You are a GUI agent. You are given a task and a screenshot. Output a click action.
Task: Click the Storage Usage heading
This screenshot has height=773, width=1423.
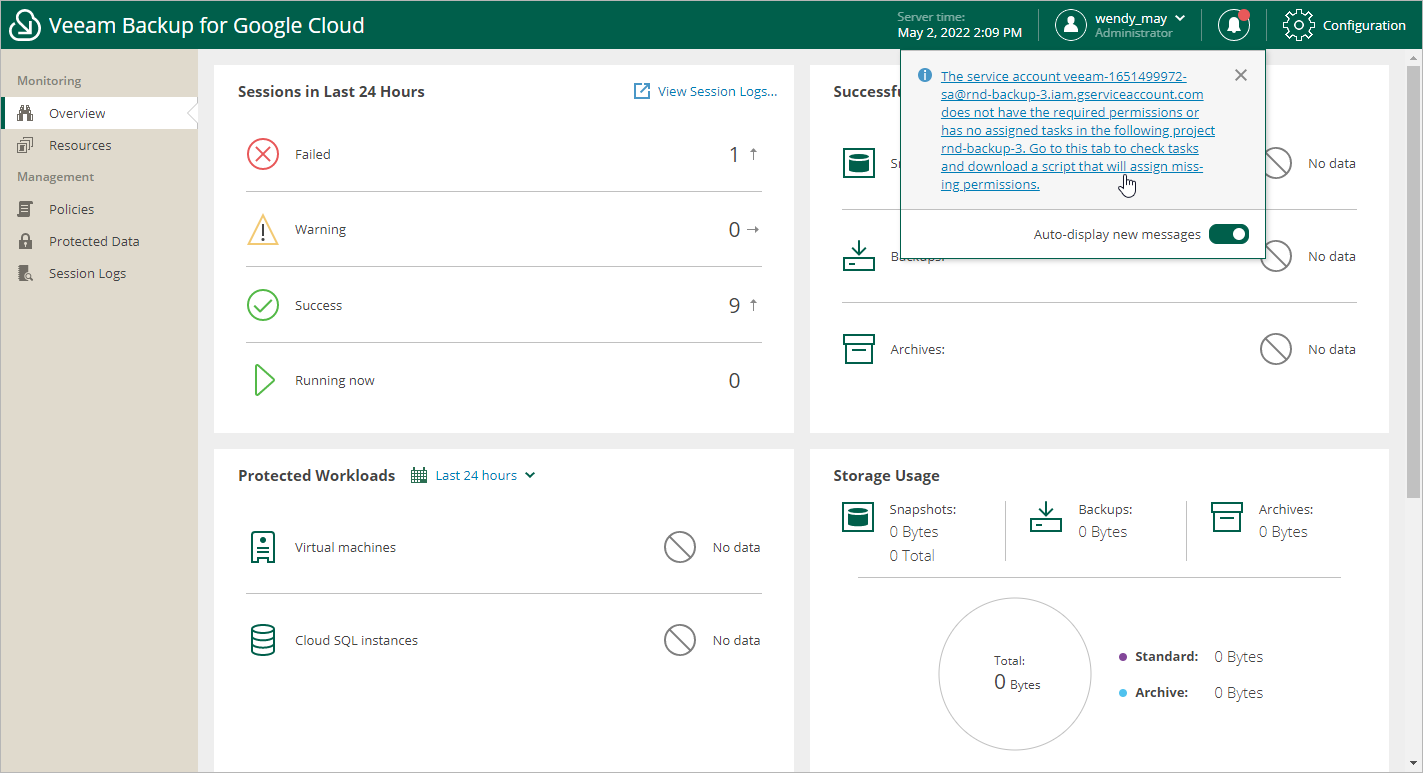click(x=887, y=476)
